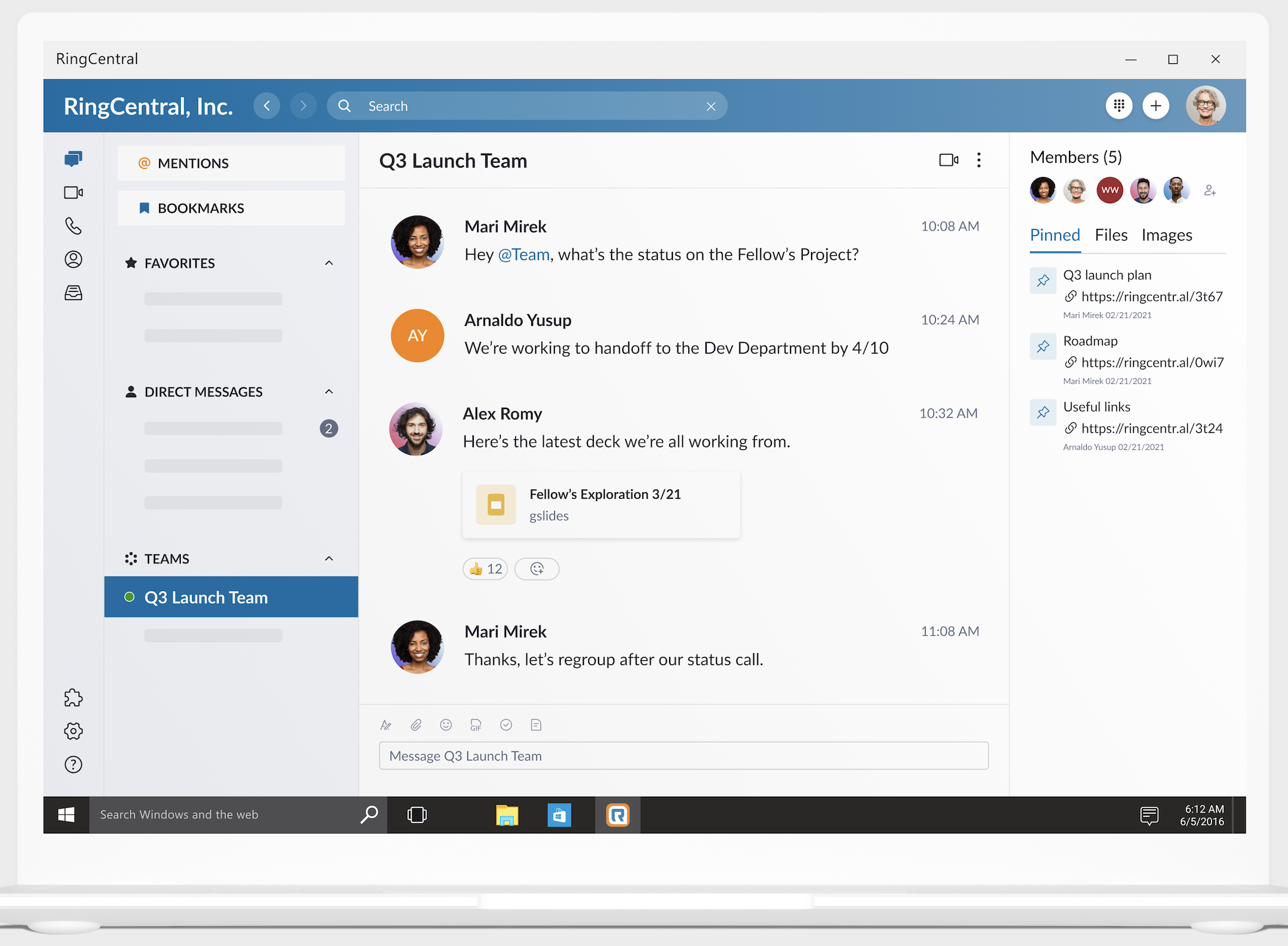Create a task using the checkmark icon
The height and width of the screenshot is (946, 1288).
[506, 725]
